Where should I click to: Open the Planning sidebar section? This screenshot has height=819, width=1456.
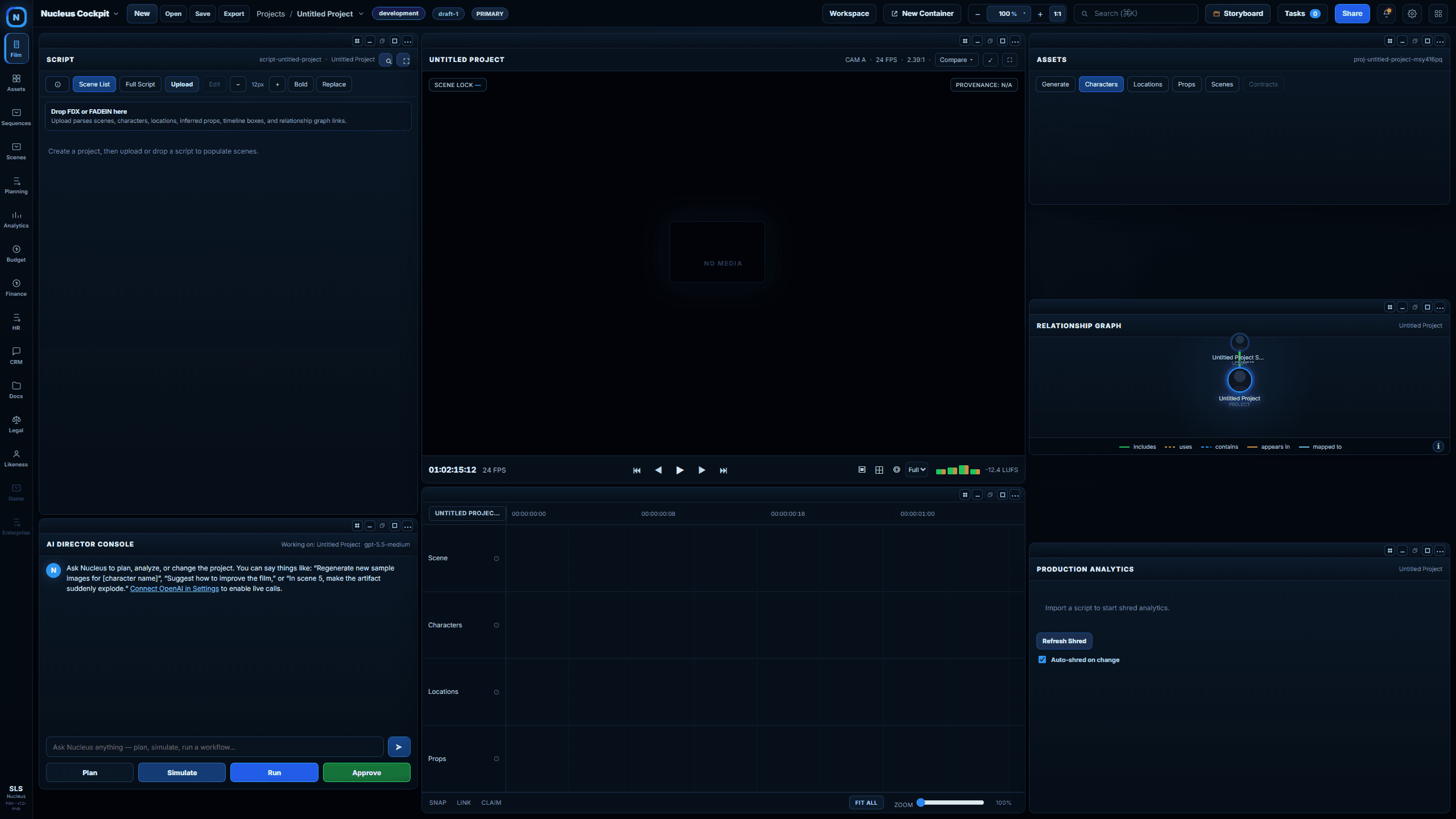(x=16, y=185)
